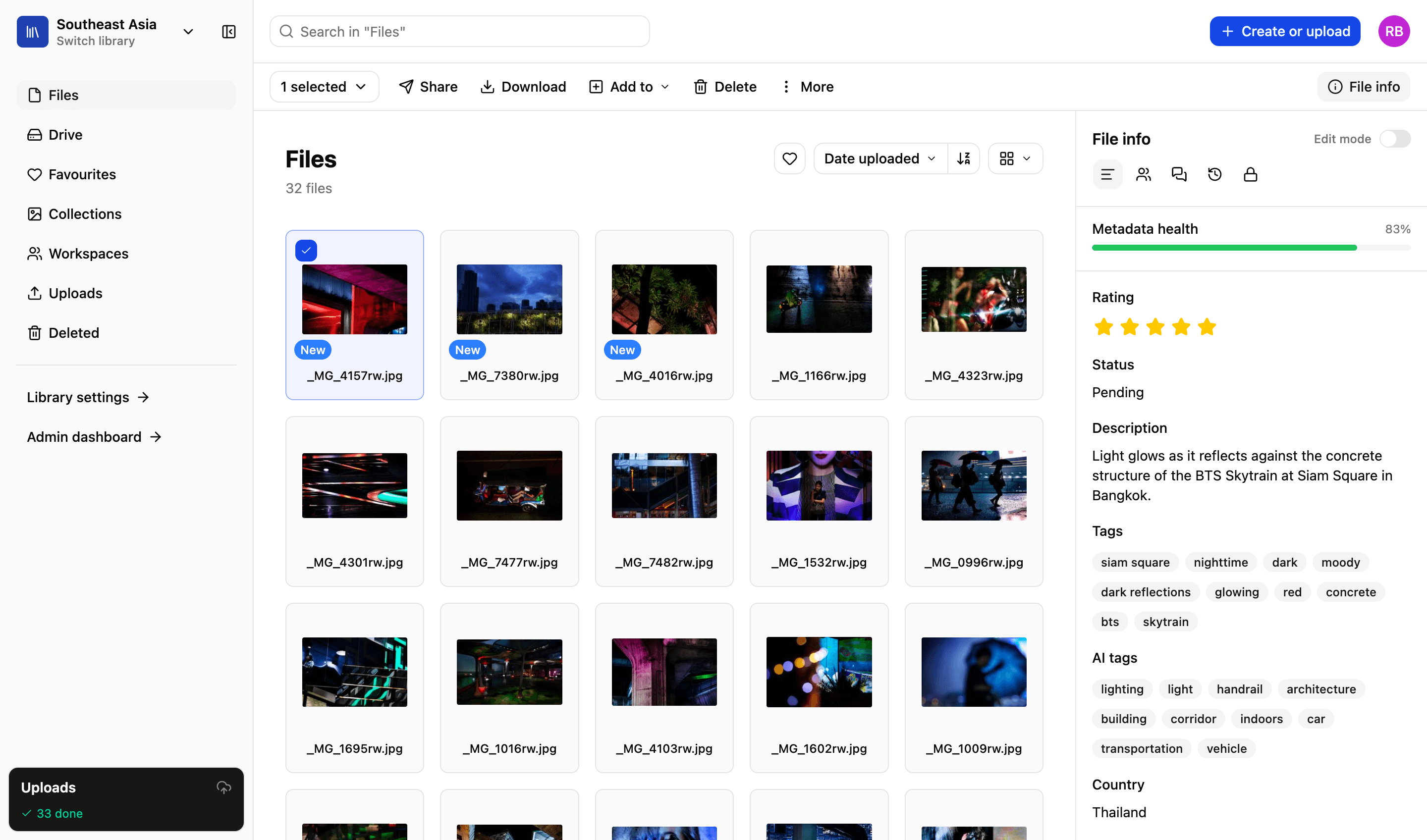Click the search magnifier icon
This screenshot has height=840, width=1427.
point(286,32)
